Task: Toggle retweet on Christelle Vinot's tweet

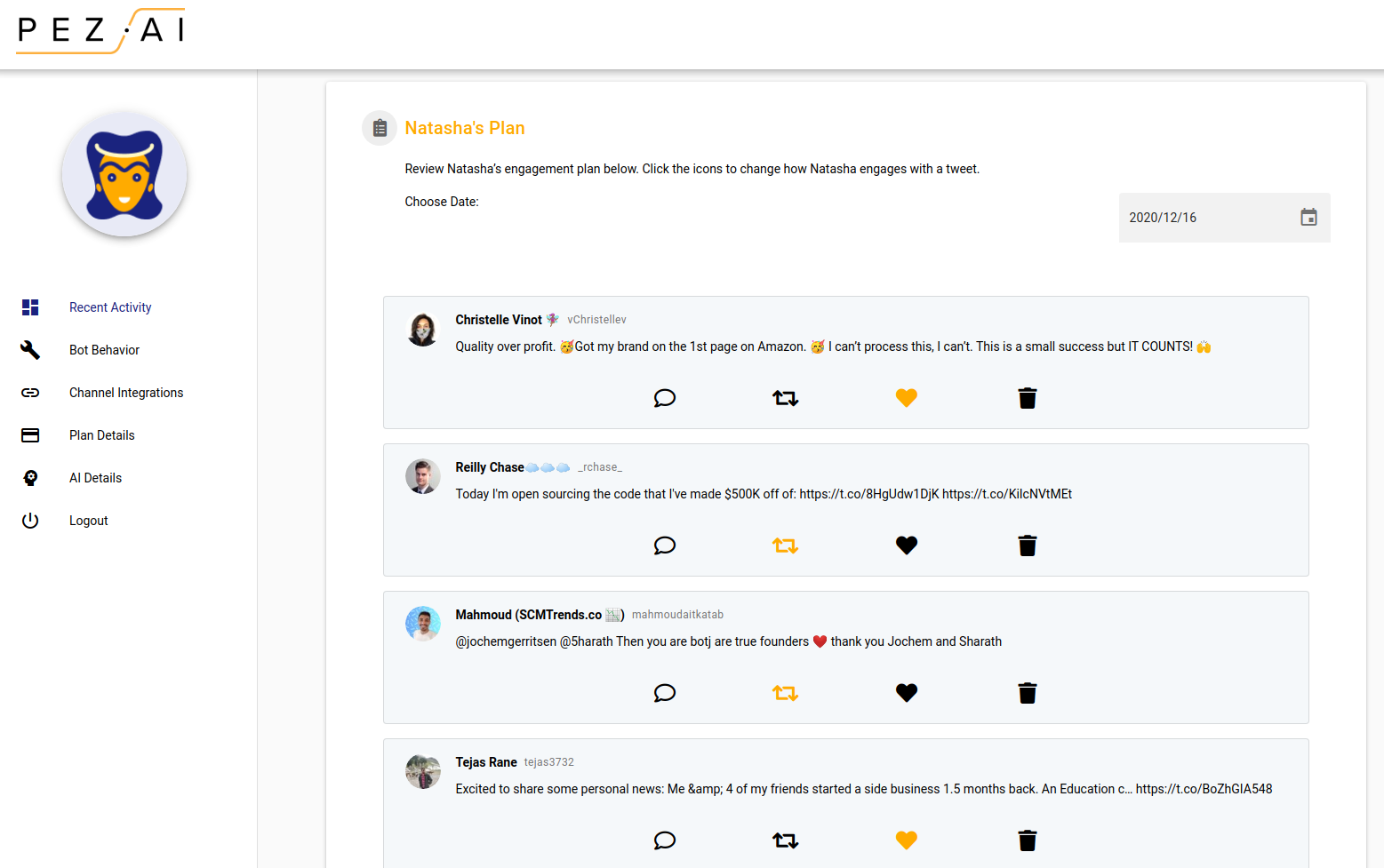Action: (785, 398)
